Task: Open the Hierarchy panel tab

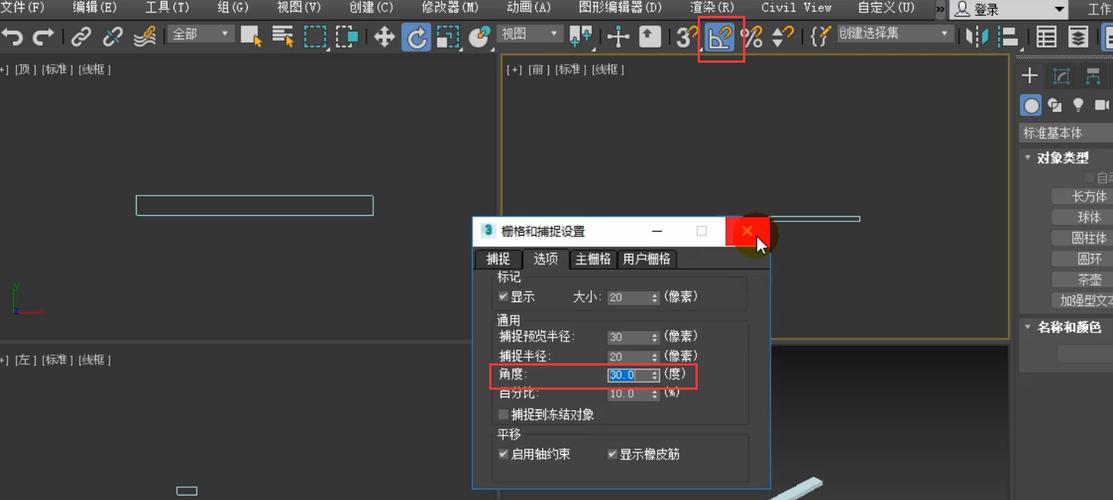Action: pos(1092,75)
